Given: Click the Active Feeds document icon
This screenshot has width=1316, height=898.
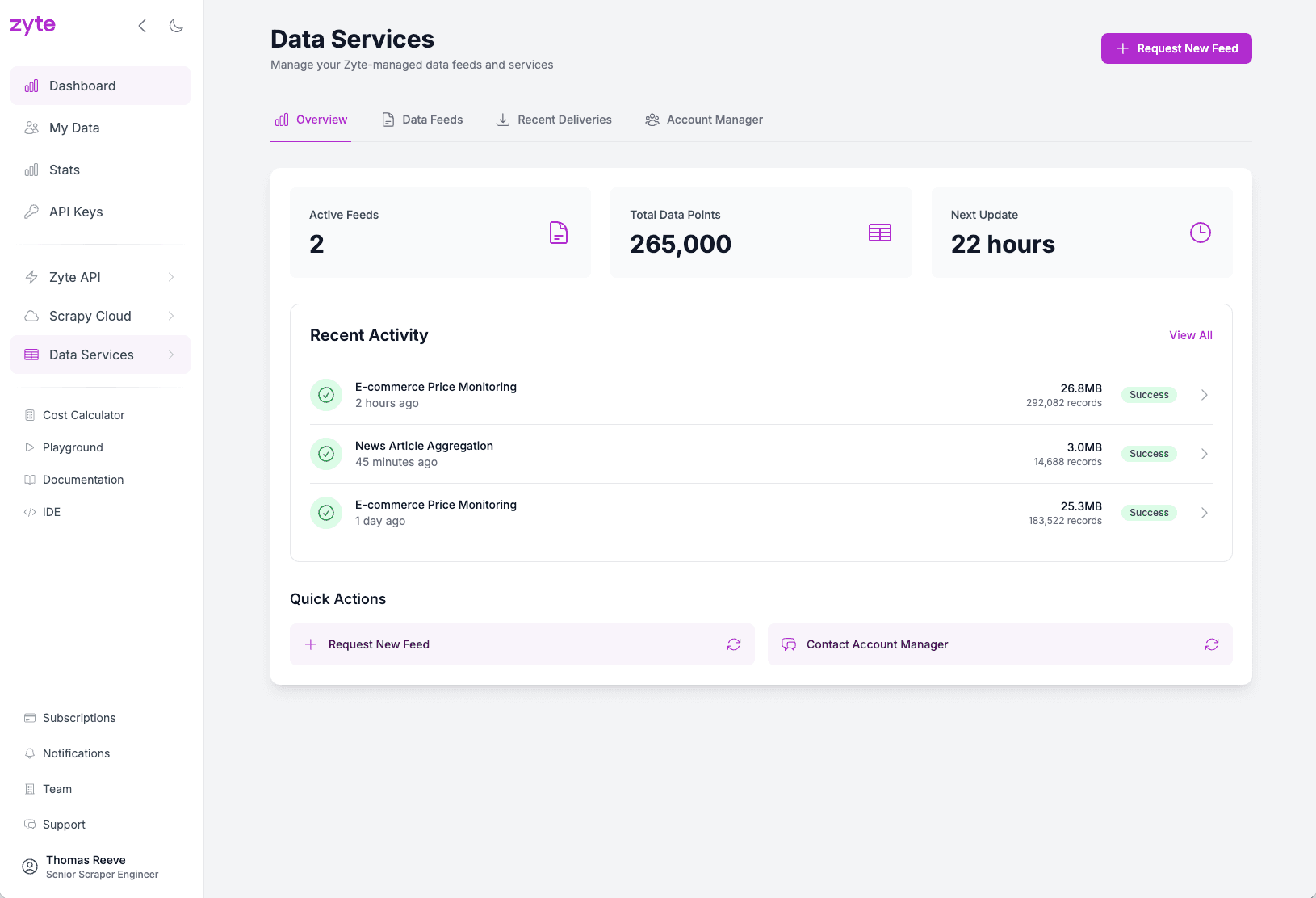Looking at the screenshot, I should click(x=559, y=233).
